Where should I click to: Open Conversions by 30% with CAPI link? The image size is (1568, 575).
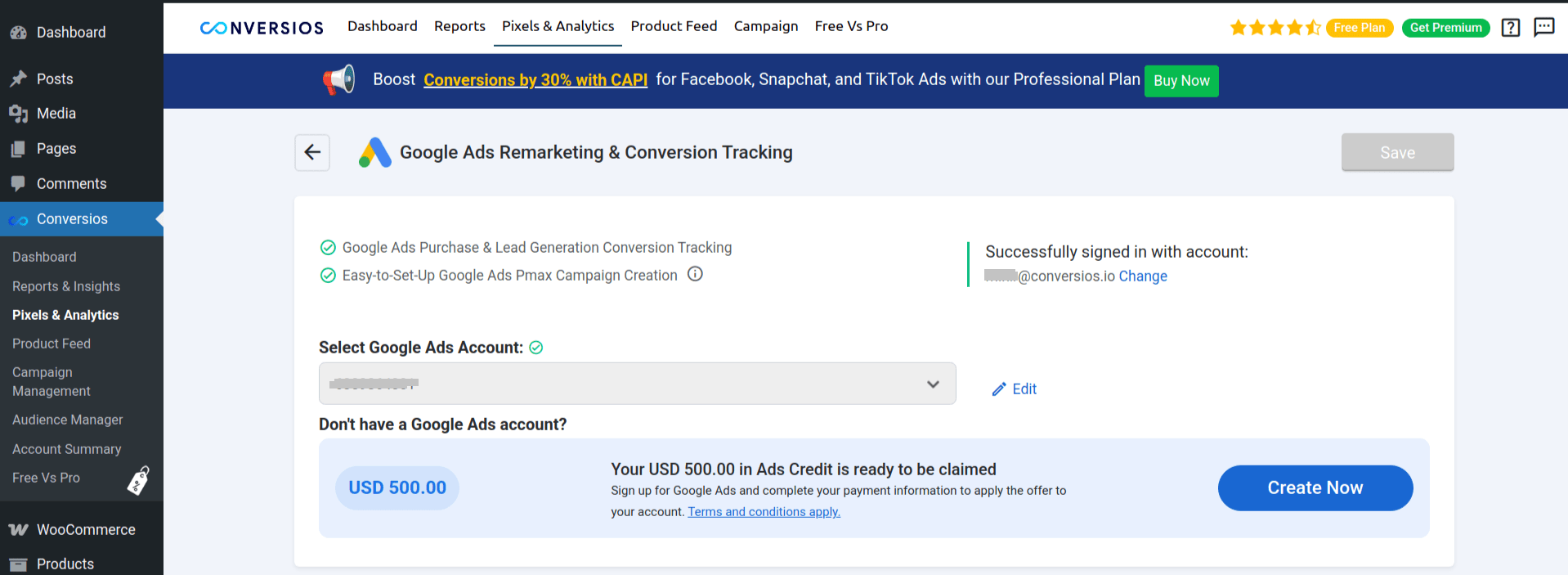[x=535, y=80]
